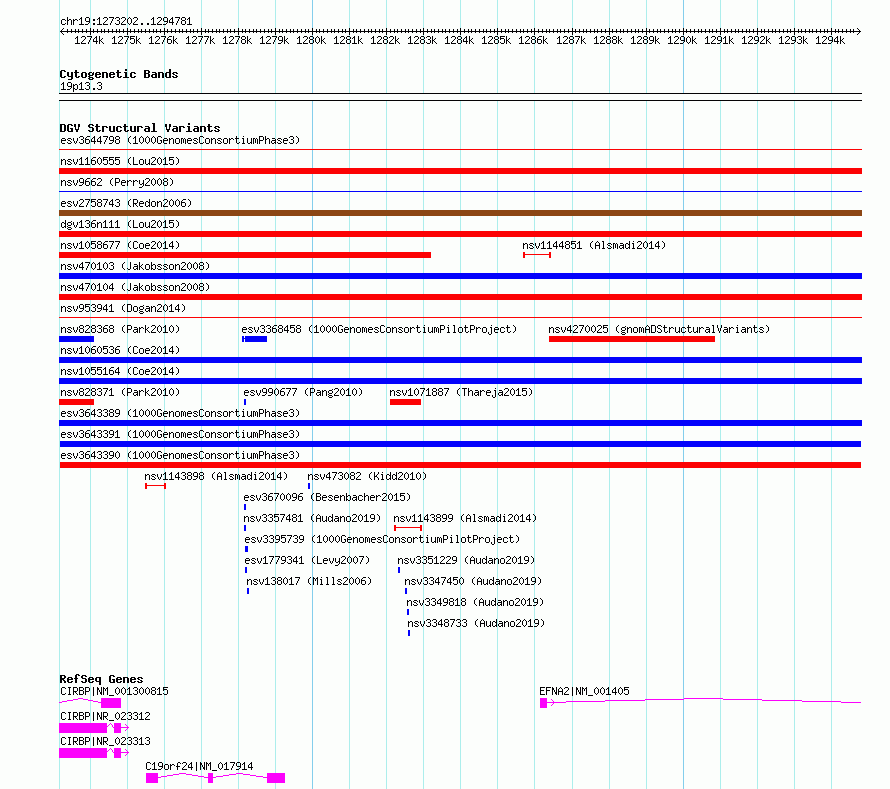Click the RefSeq Genes track title
Viewport: 890px width, 789px height.
[x=101, y=679]
